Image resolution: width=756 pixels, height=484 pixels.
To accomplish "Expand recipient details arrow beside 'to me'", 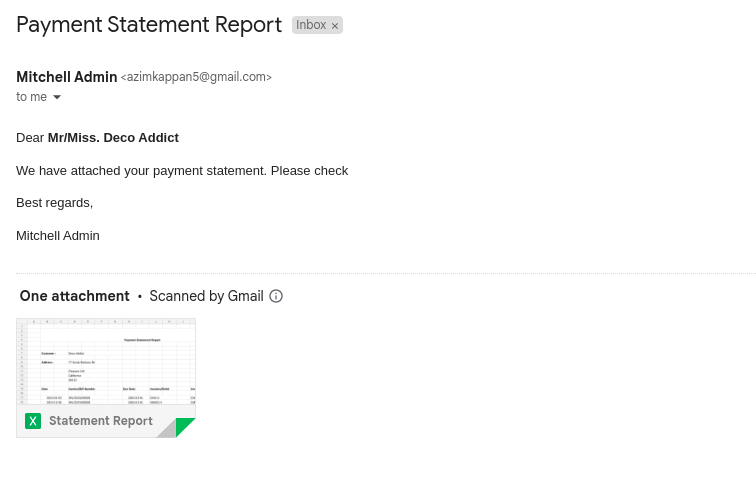I will coord(57,97).
